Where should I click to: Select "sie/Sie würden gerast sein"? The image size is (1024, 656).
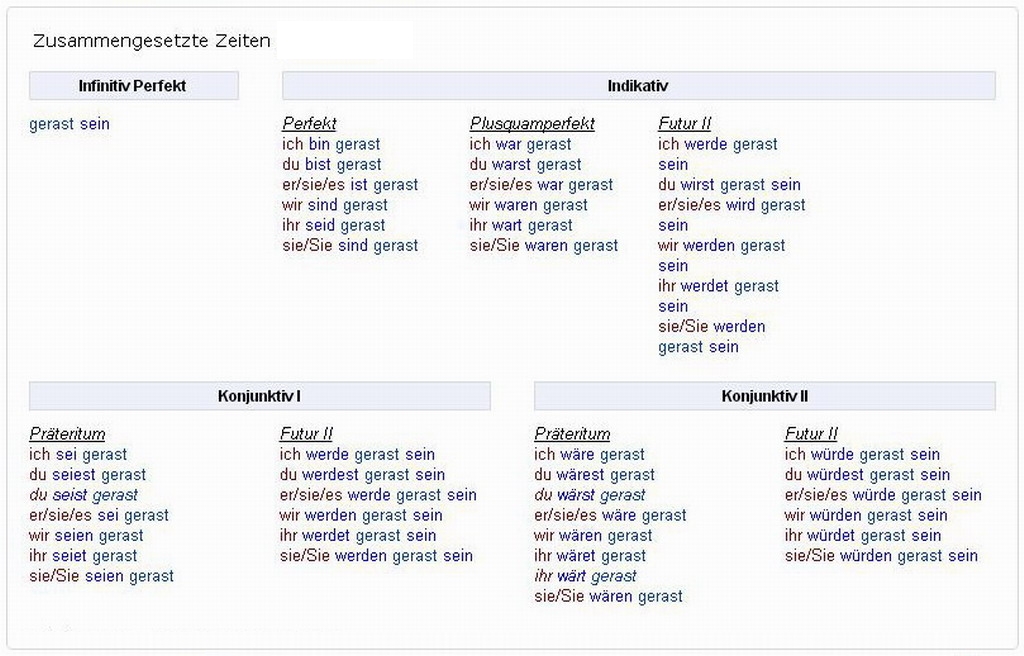coord(881,555)
